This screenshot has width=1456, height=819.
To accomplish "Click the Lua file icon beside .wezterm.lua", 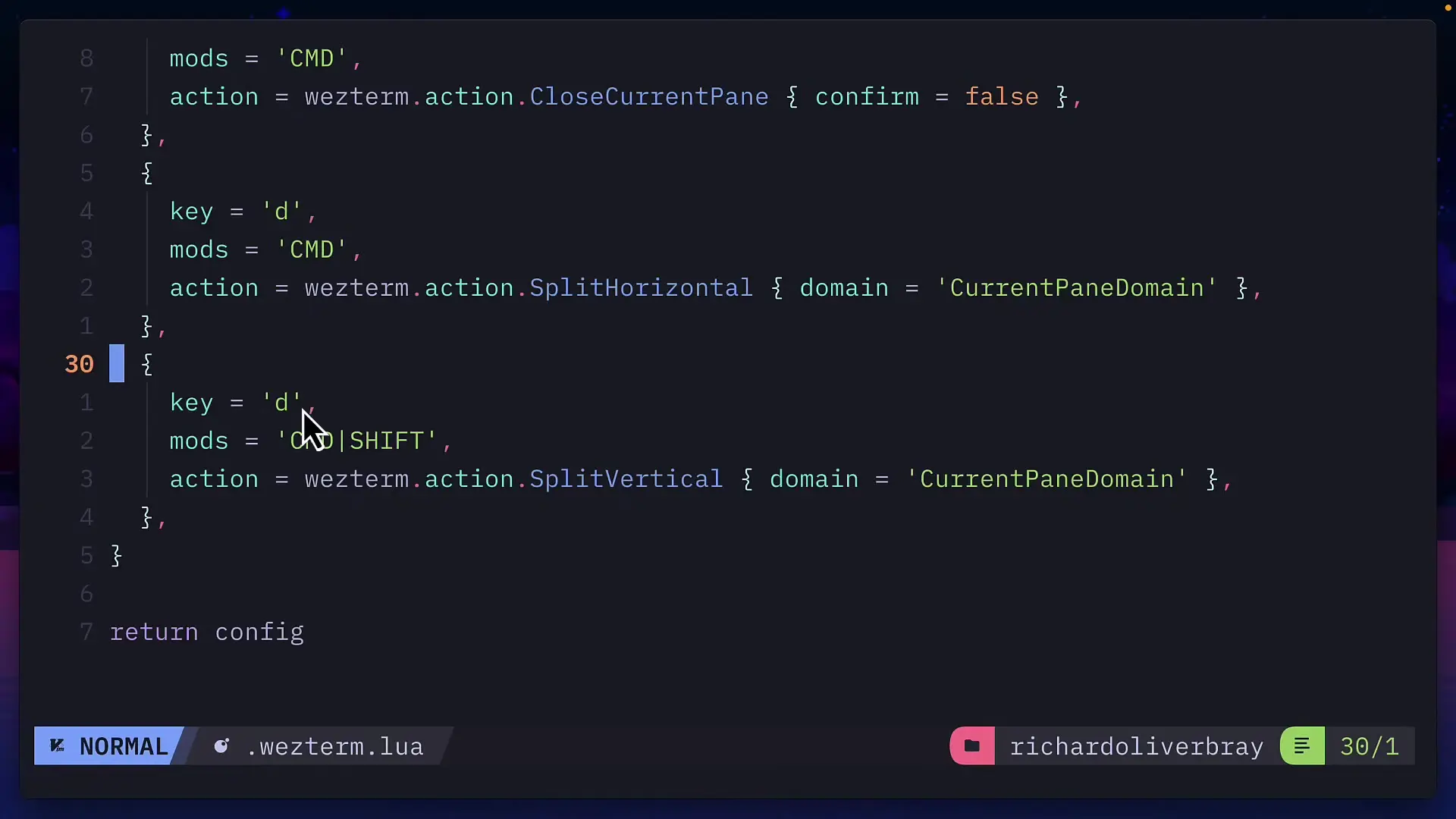I will pos(221,746).
